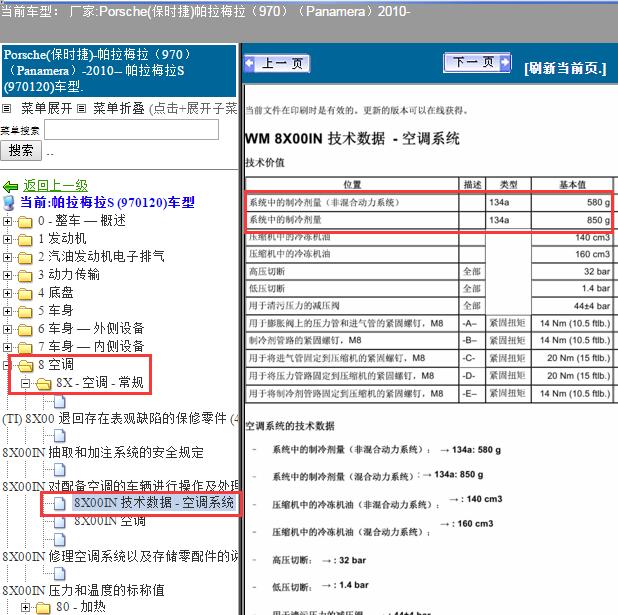Go to previous page with 上一页 button

[277, 63]
